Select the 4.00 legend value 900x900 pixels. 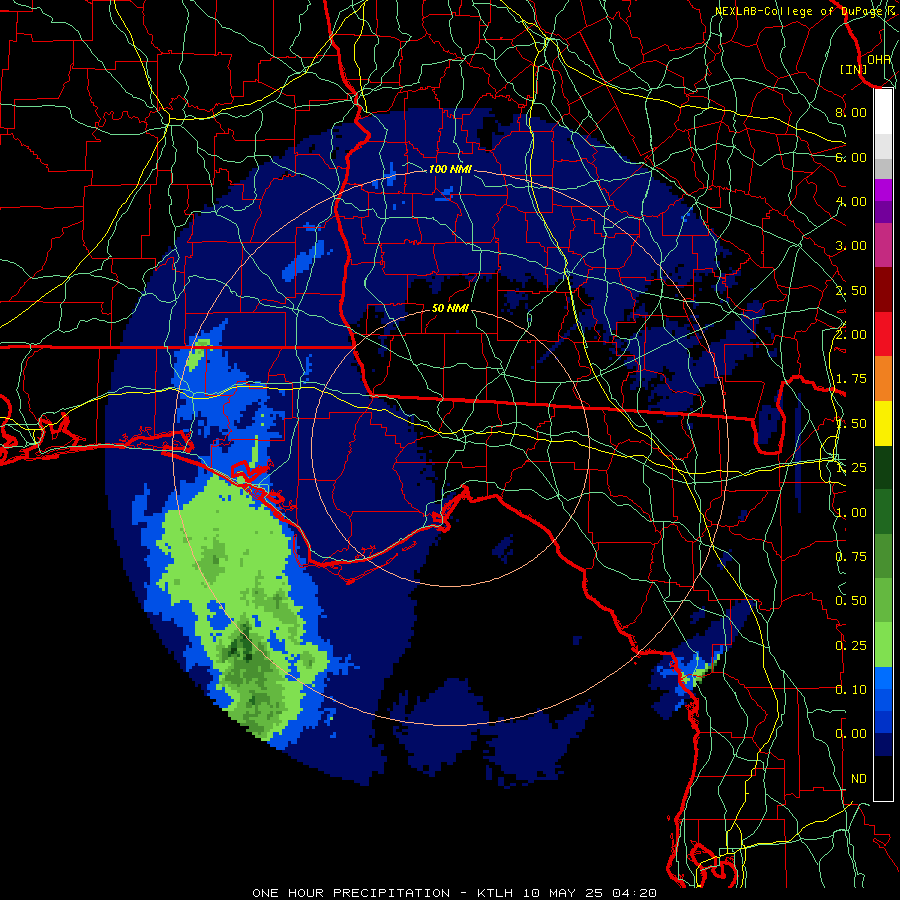[851, 201]
